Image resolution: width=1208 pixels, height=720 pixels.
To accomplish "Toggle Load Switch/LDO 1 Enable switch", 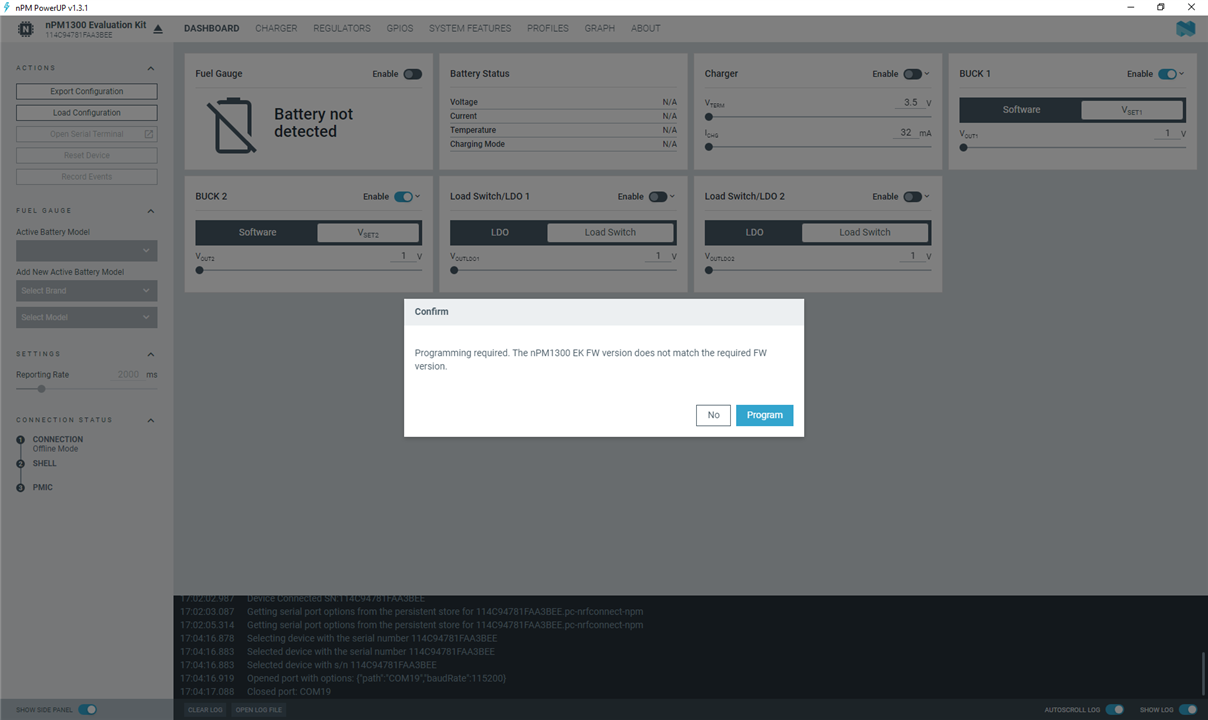I will [x=657, y=197].
